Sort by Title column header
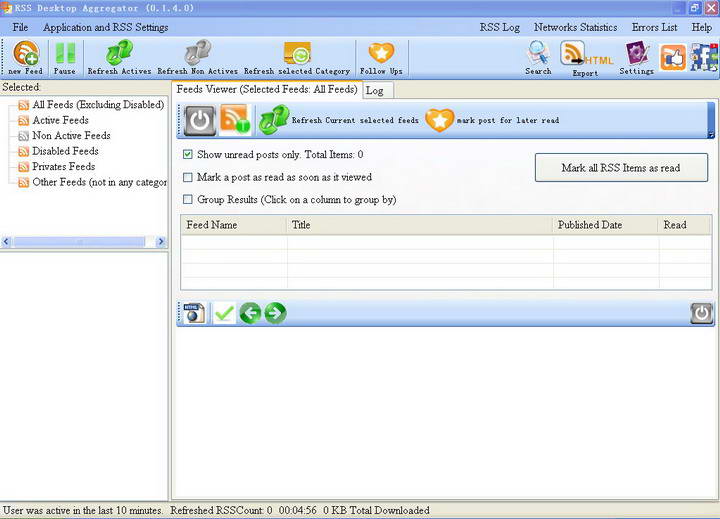 click(420, 225)
